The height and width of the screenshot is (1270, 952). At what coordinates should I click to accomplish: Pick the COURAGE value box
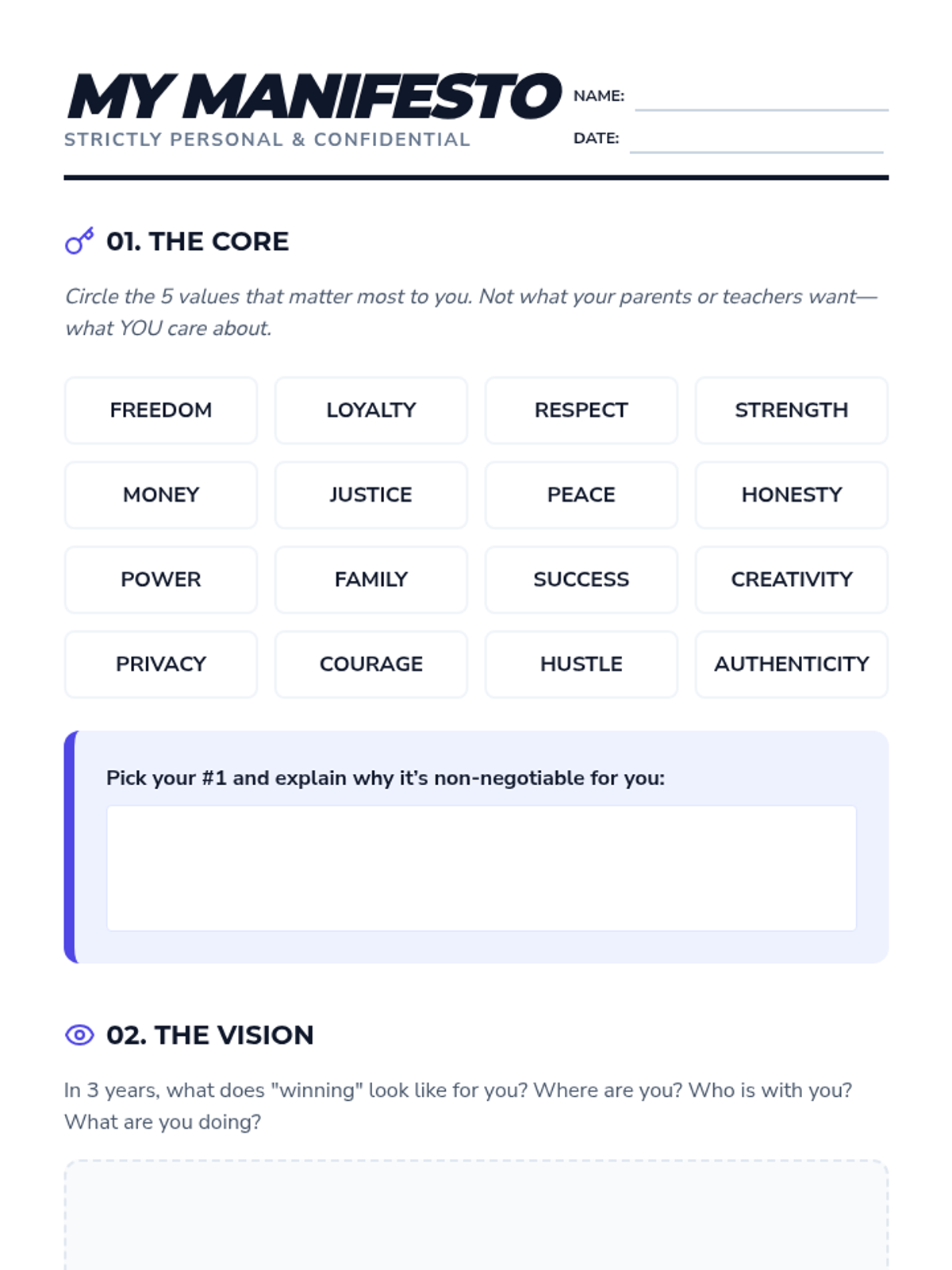click(x=371, y=664)
